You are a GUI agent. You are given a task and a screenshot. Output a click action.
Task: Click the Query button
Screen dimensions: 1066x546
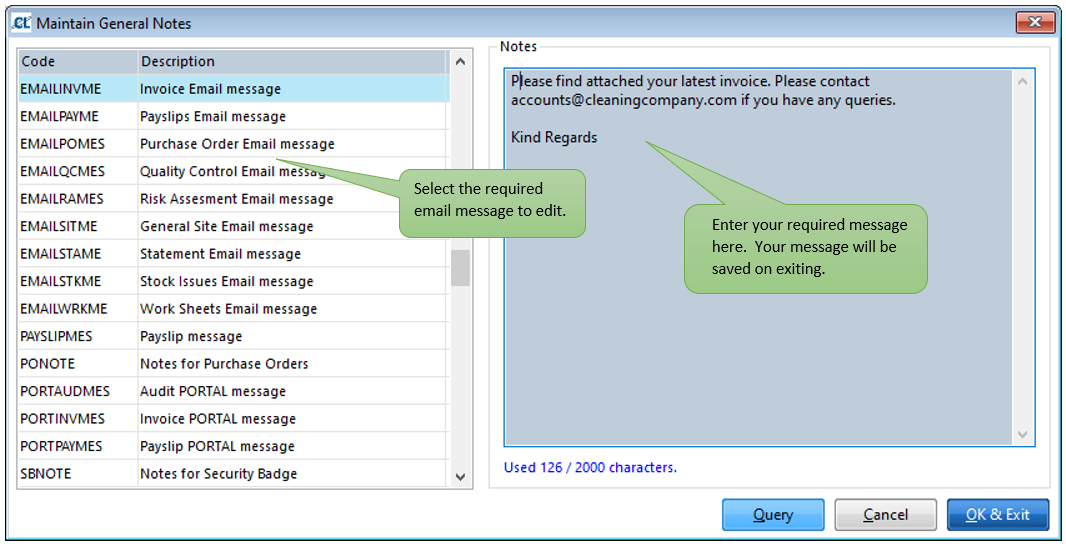point(773,515)
